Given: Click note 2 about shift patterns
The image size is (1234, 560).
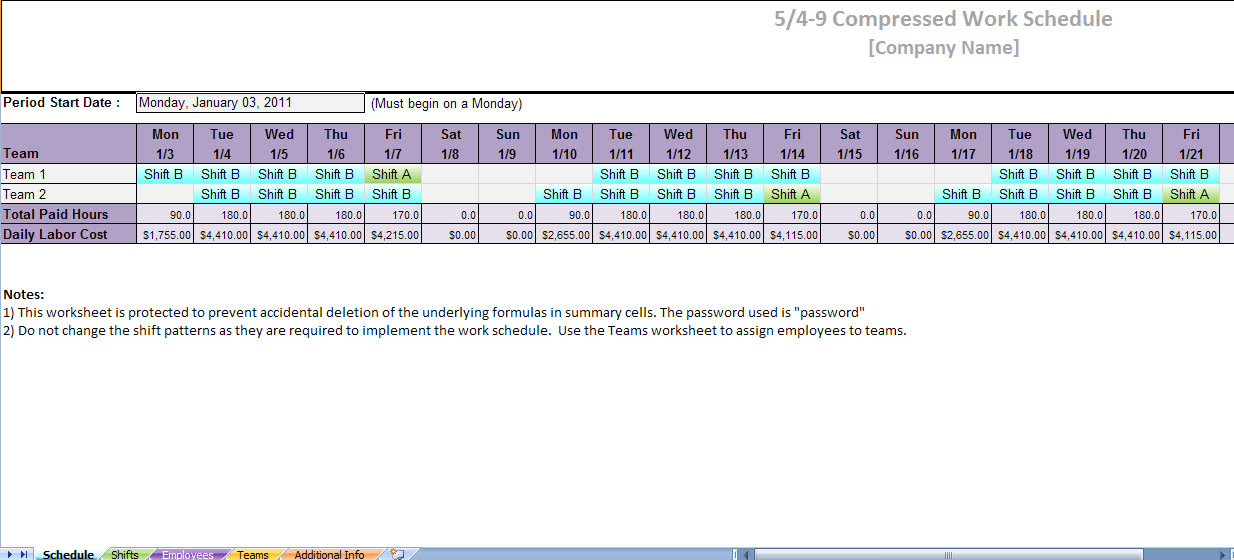Looking at the screenshot, I should [x=455, y=331].
